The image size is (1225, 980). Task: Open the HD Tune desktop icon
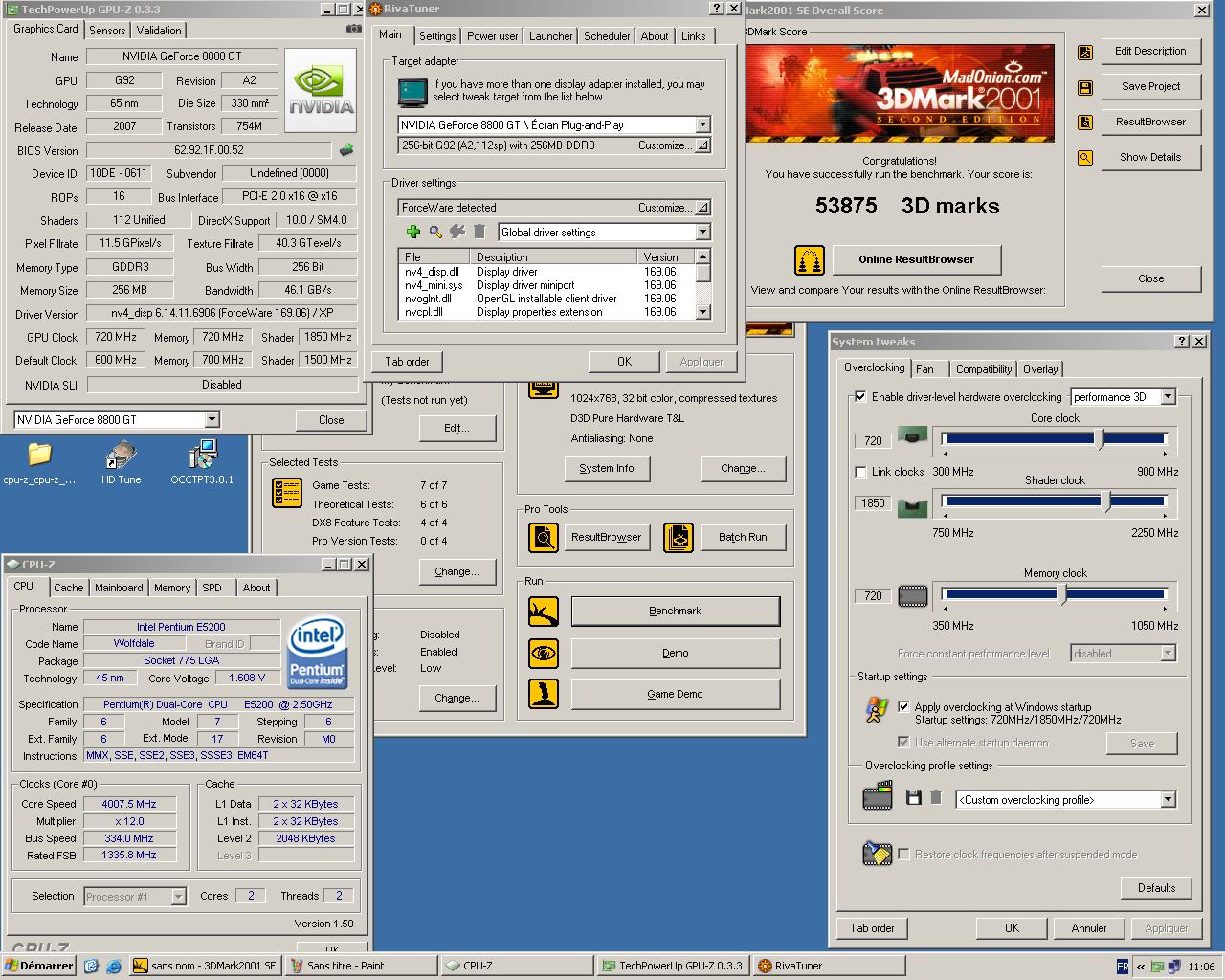(122, 463)
